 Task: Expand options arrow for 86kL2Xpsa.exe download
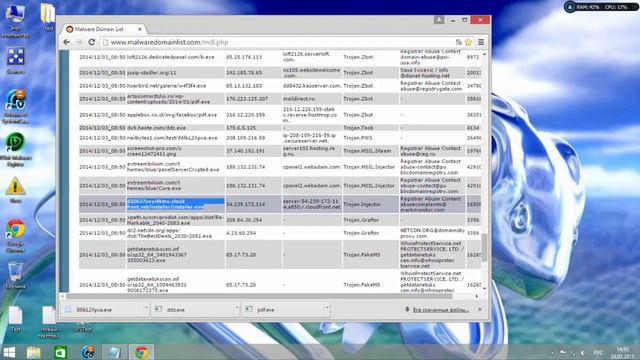[x=146, y=307]
